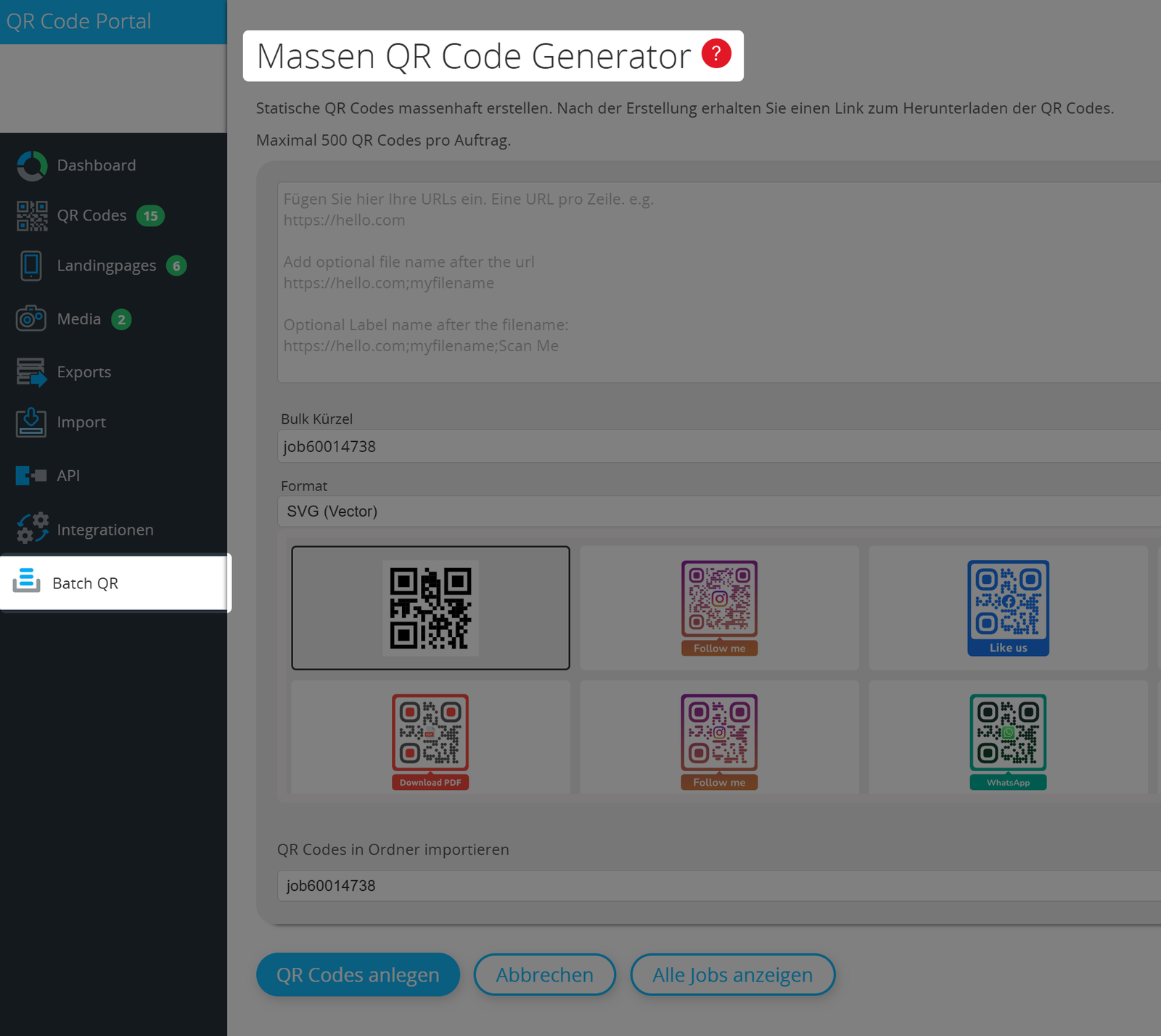1161x1036 pixels.
Task: Open 'Alle Jobs anzeigen'
Action: click(x=732, y=974)
